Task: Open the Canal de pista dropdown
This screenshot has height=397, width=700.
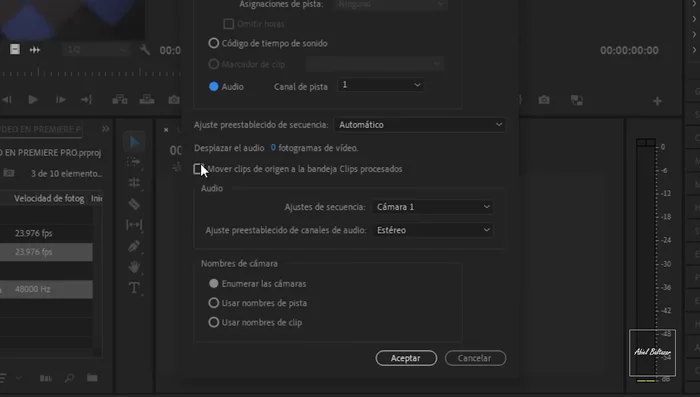Action: (380, 85)
